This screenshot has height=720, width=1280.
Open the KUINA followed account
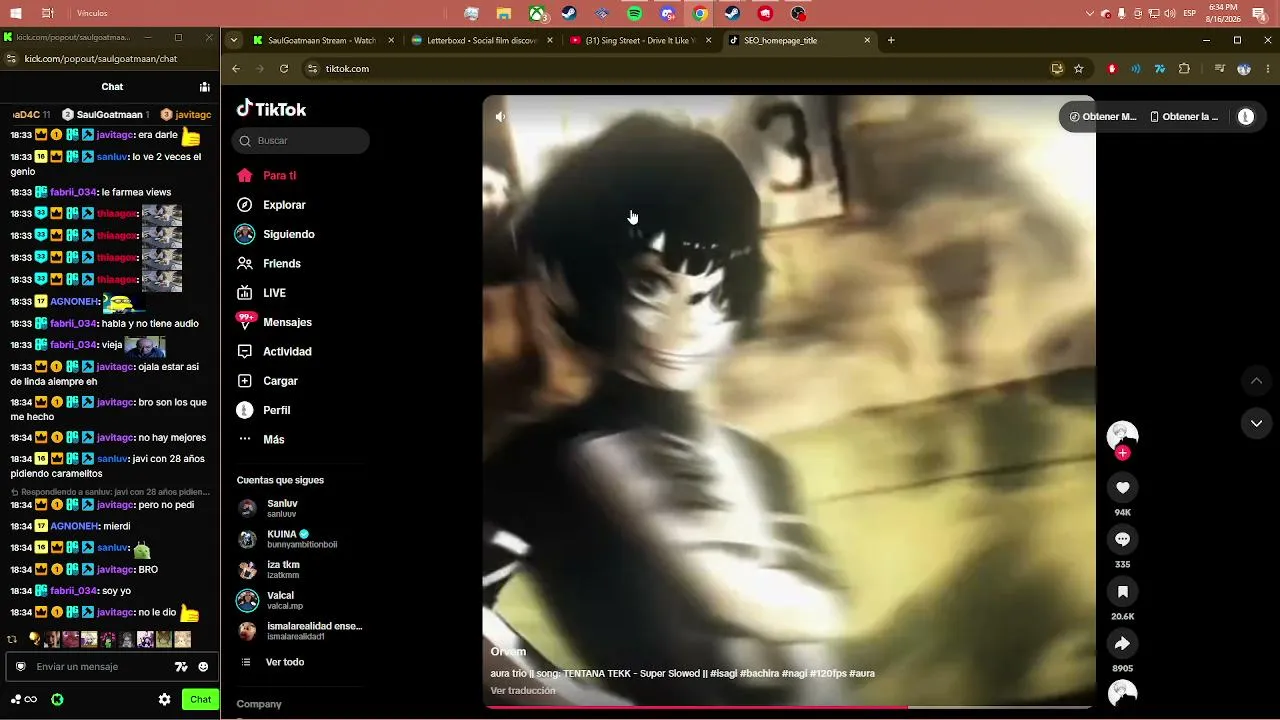pyautogui.click(x=300, y=539)
